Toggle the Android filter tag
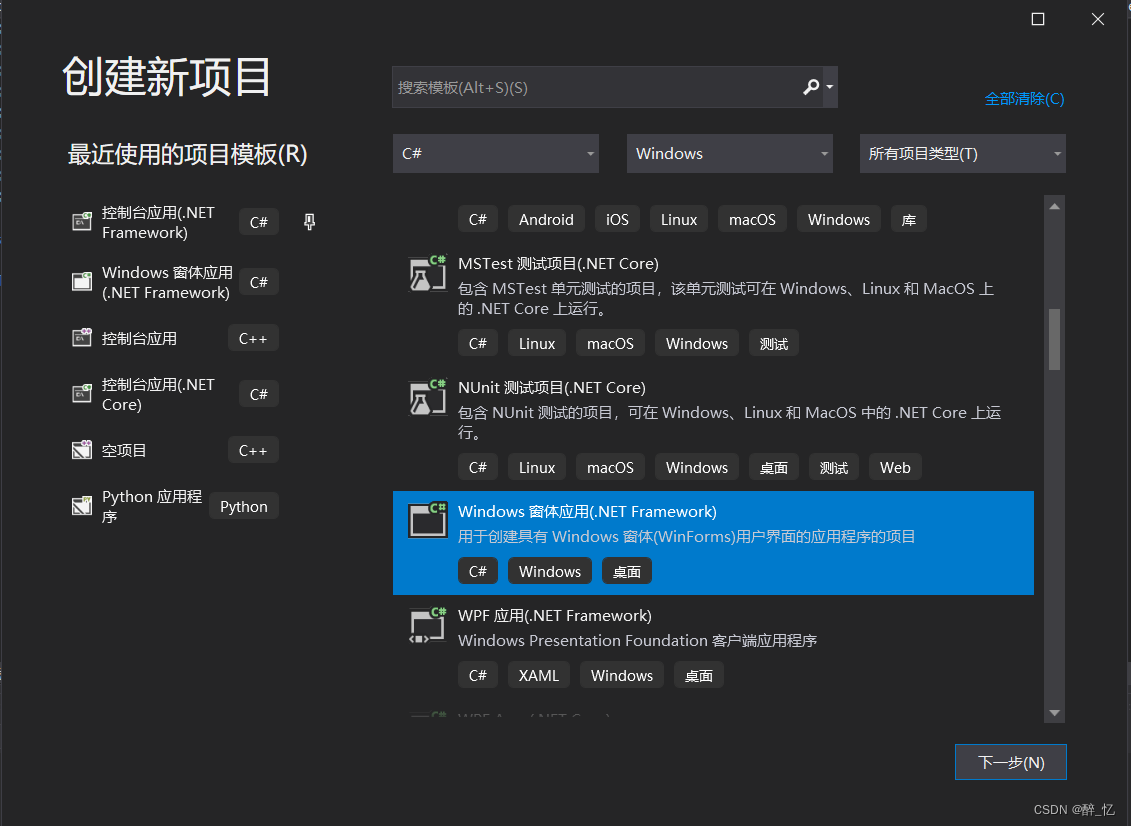Image resolution: width=1131 pixels, height=826 pixels. pyautogui.click(x=546, y=218)
